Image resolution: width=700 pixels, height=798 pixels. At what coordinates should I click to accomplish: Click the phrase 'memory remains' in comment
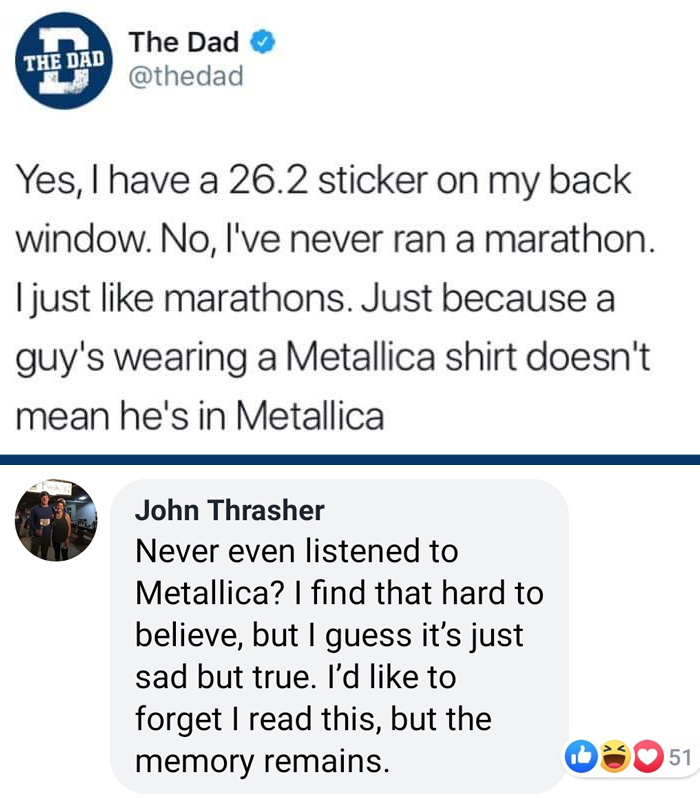click(x=262, y=761)
